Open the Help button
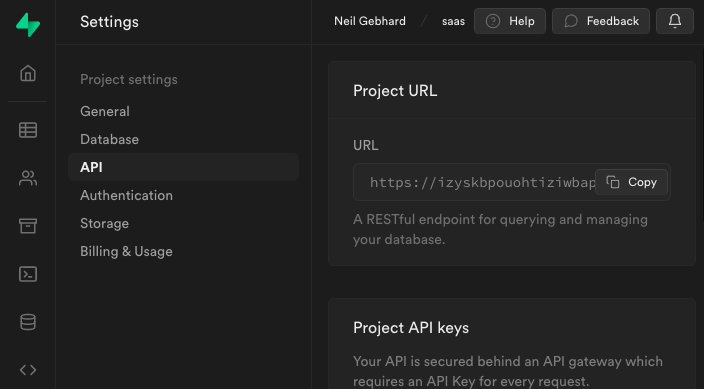The image size is (704, 389). [510, 21]
